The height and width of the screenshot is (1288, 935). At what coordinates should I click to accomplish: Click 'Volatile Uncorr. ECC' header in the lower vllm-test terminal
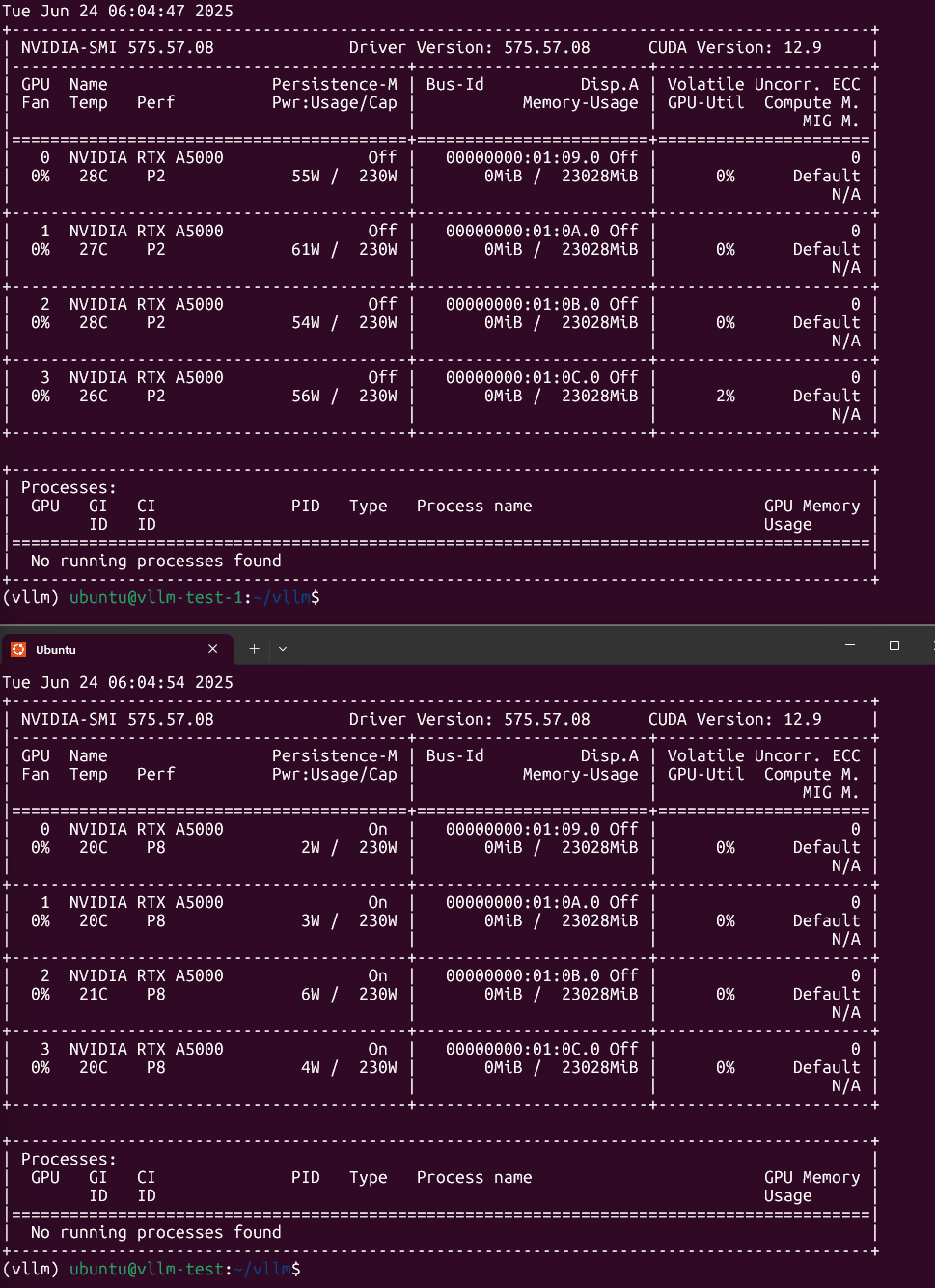(764, 755)
